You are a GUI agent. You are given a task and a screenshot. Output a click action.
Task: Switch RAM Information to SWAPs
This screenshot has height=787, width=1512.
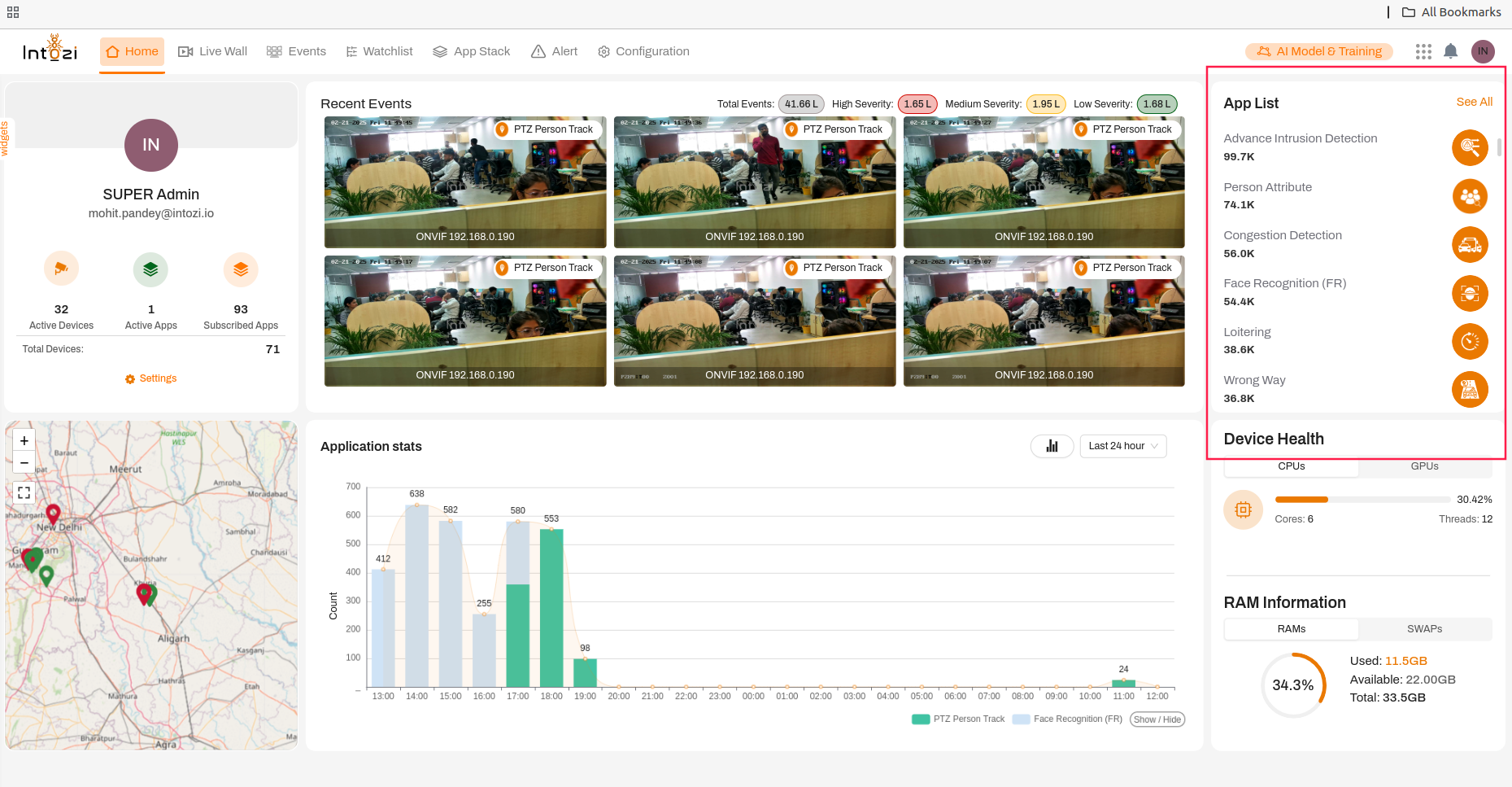1424,628
